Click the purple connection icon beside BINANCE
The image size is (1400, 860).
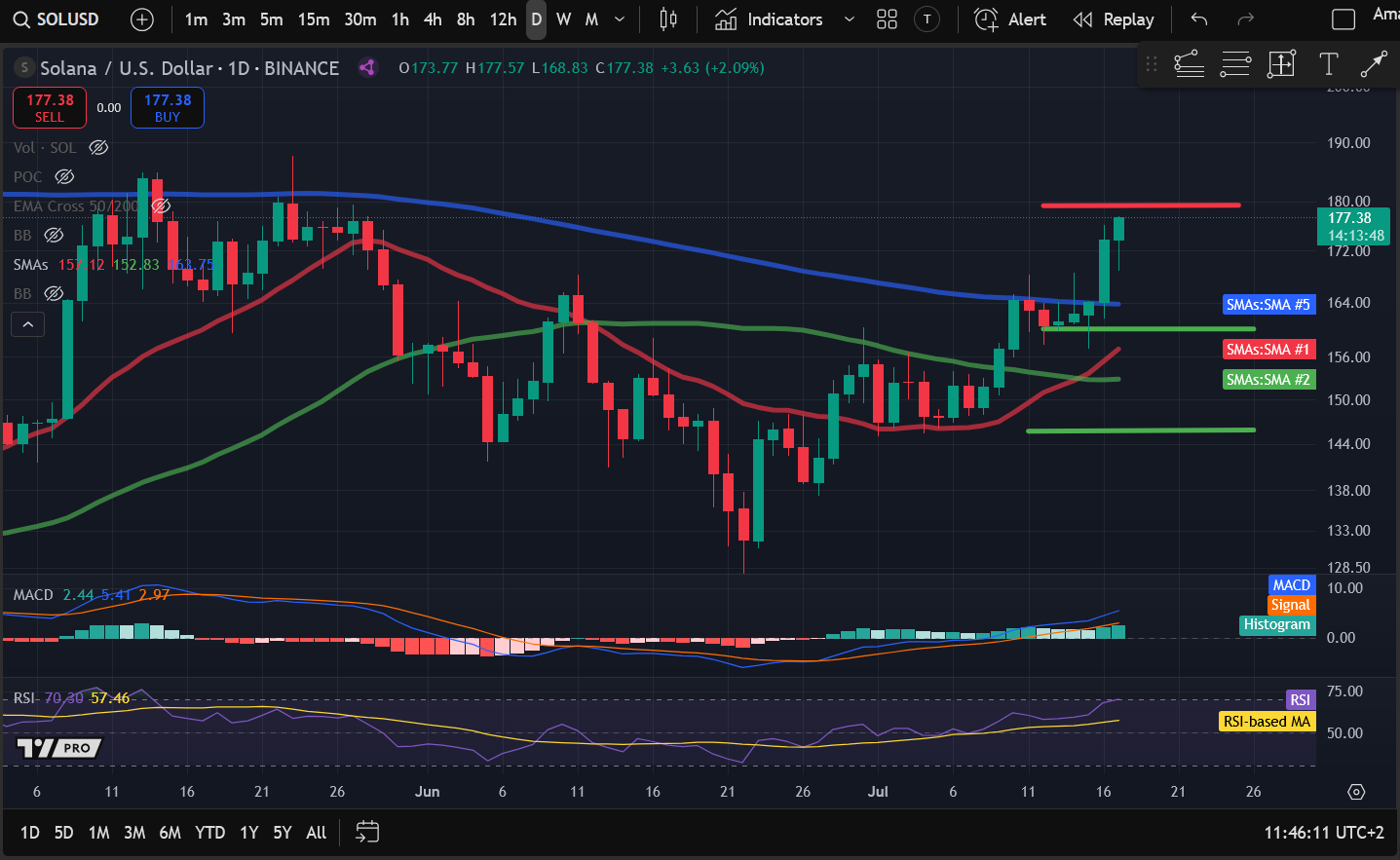pos(367,67)
